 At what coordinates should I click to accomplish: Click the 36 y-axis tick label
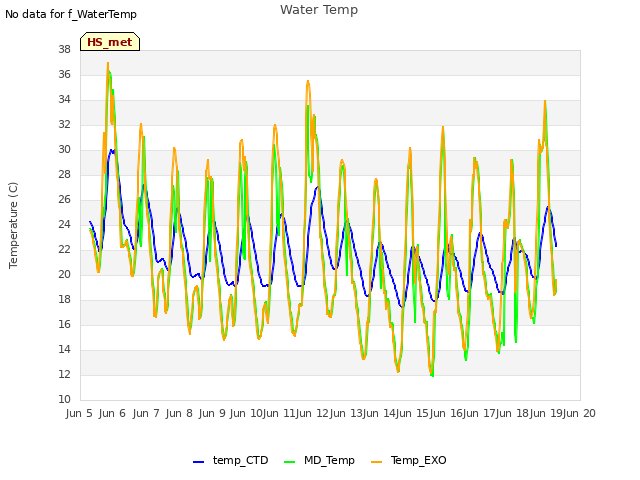(x=64, y=75)
